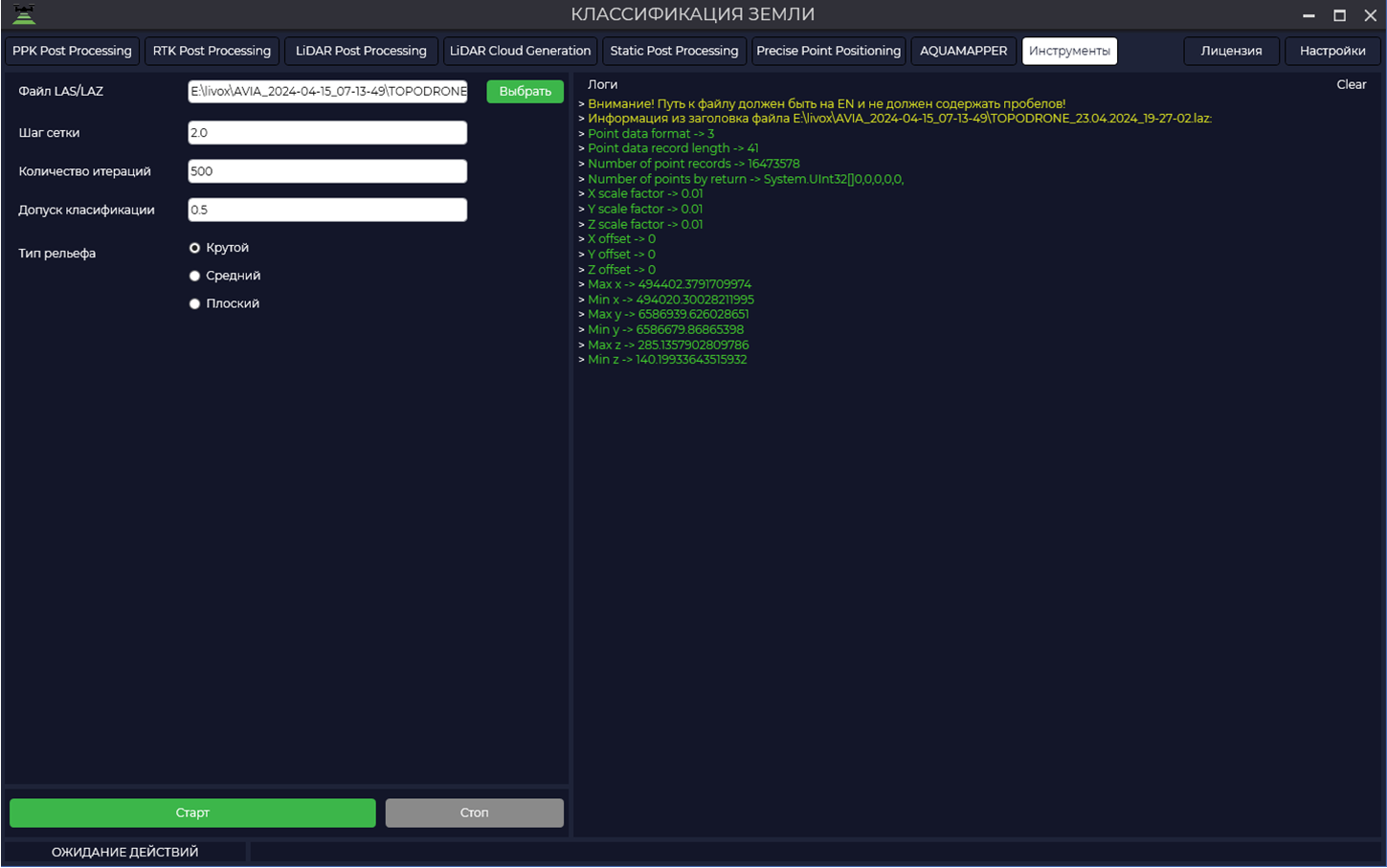Screen dimensions: 1387x868
Task: Minimize the application window
Action: coord(1309,15)
